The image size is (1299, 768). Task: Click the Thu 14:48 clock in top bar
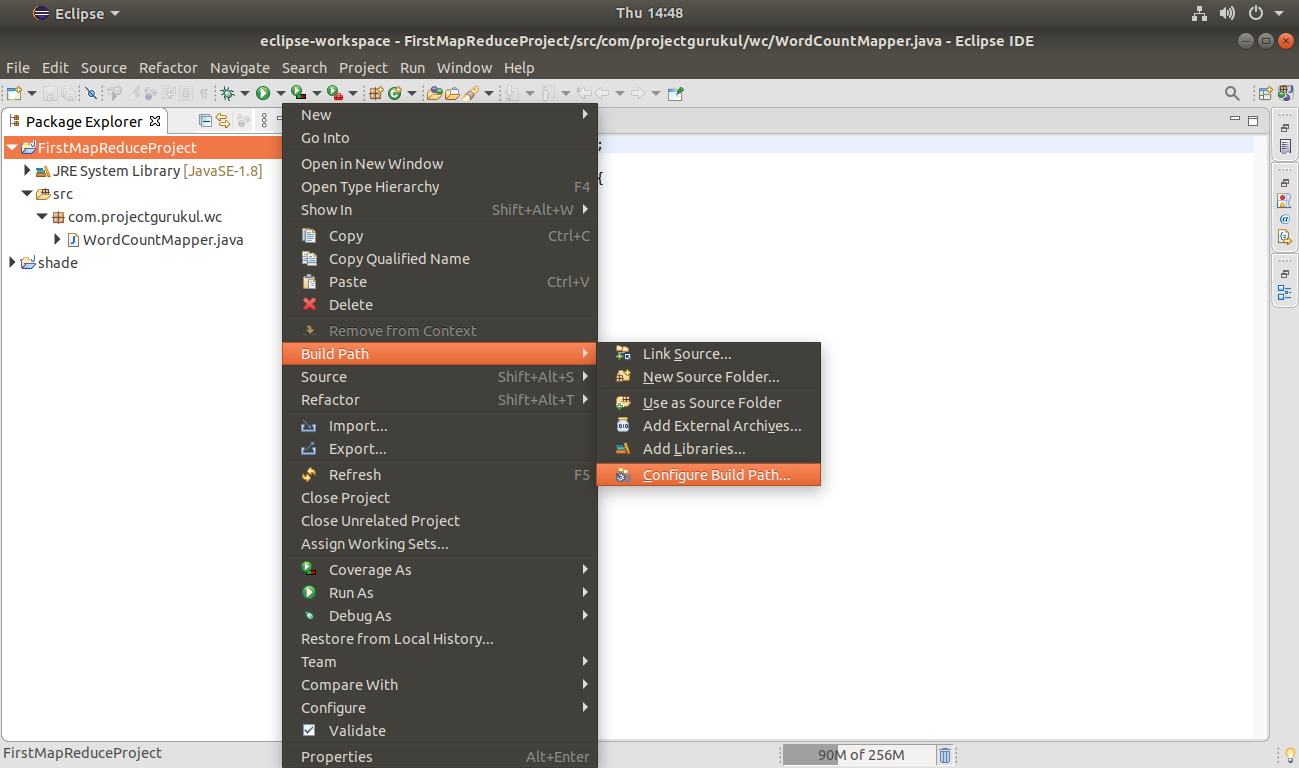(649, 13)
